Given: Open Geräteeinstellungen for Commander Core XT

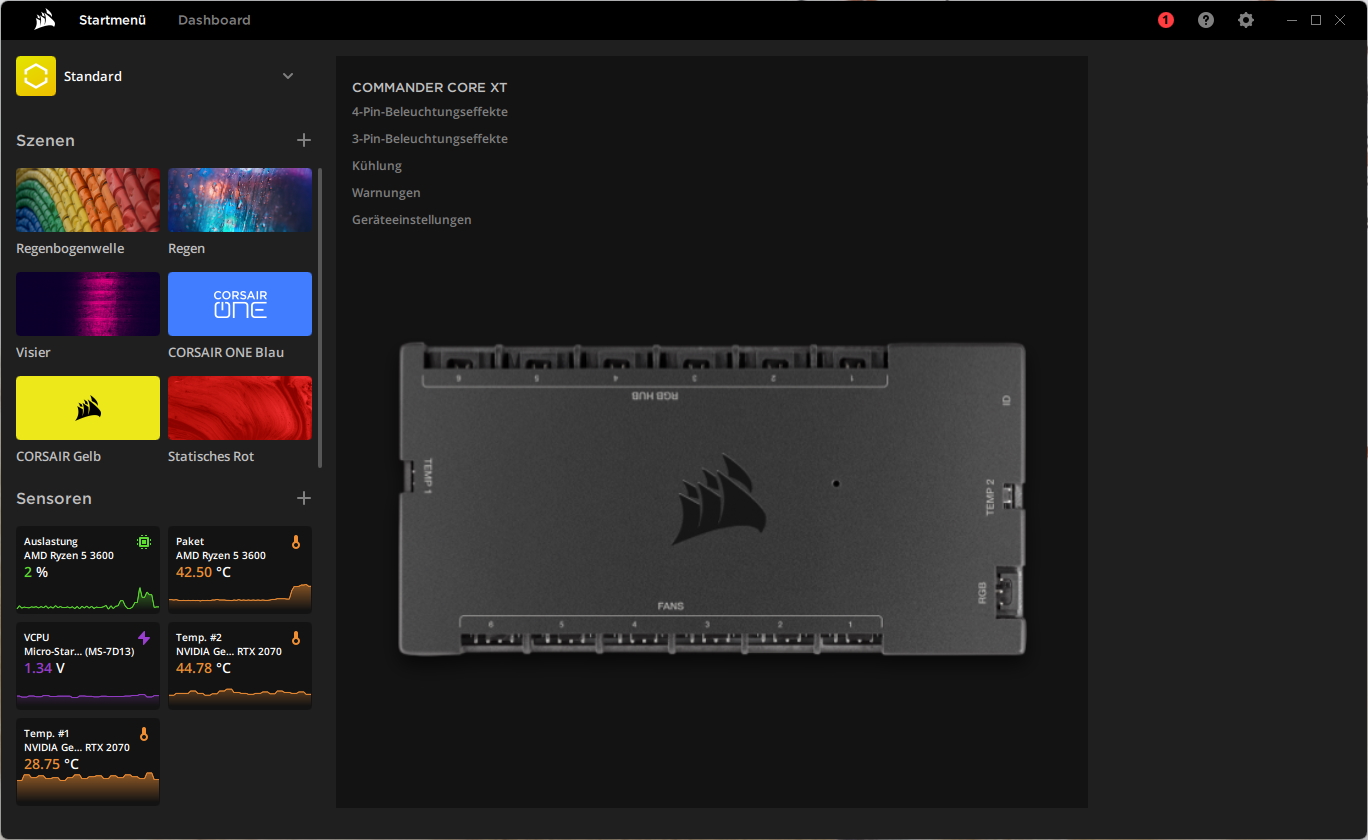Looking at the screenshot, I should point(411,220).
